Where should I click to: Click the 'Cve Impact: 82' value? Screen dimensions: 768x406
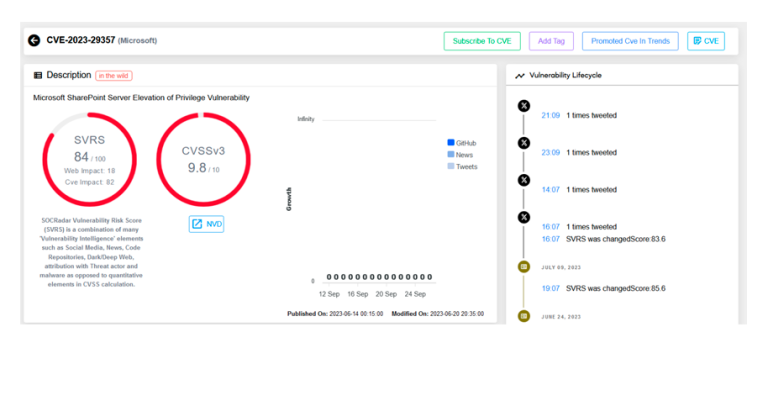pos(89,182)
